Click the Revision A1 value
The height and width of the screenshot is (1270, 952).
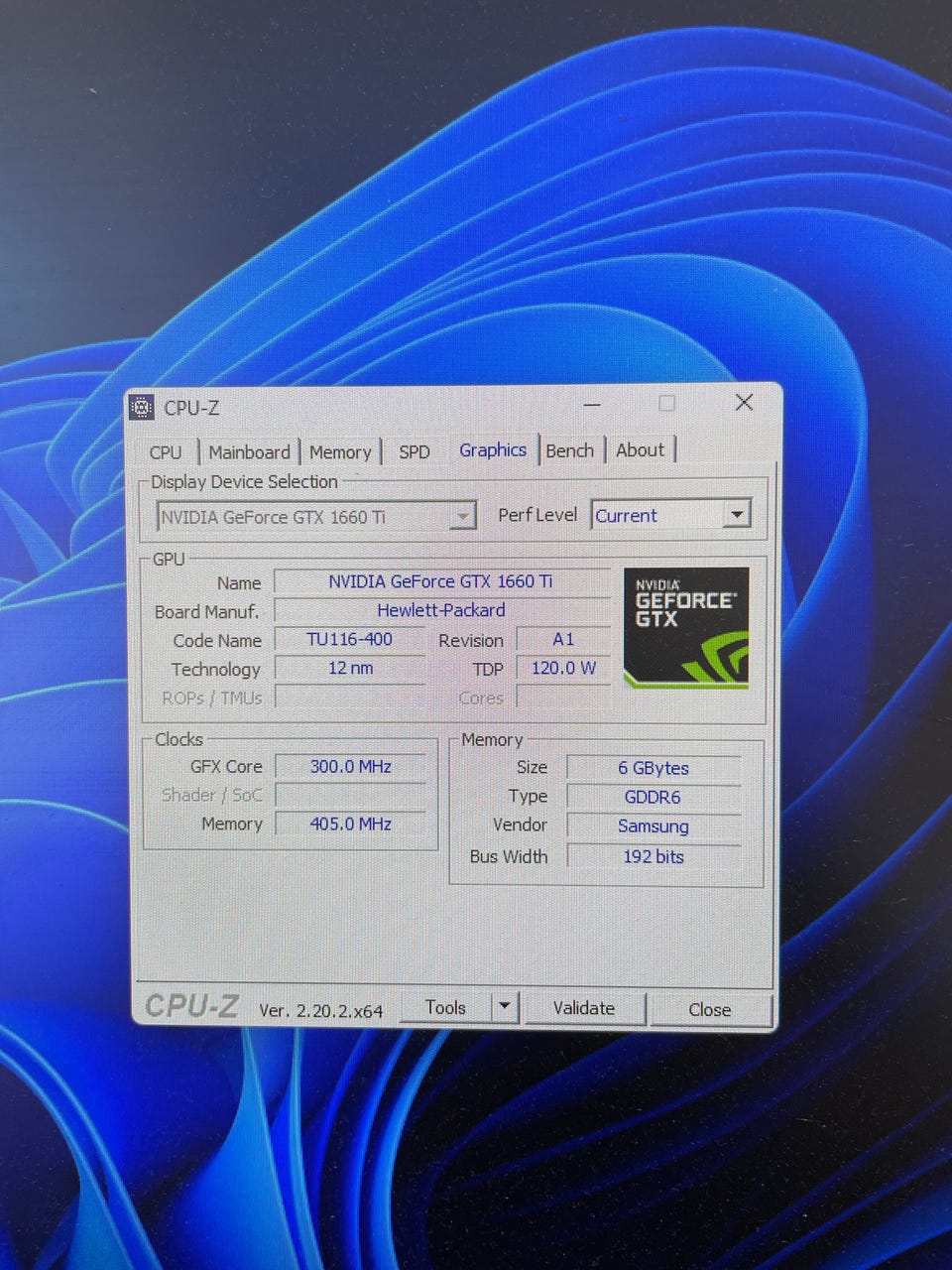click(x=563, y=639)
